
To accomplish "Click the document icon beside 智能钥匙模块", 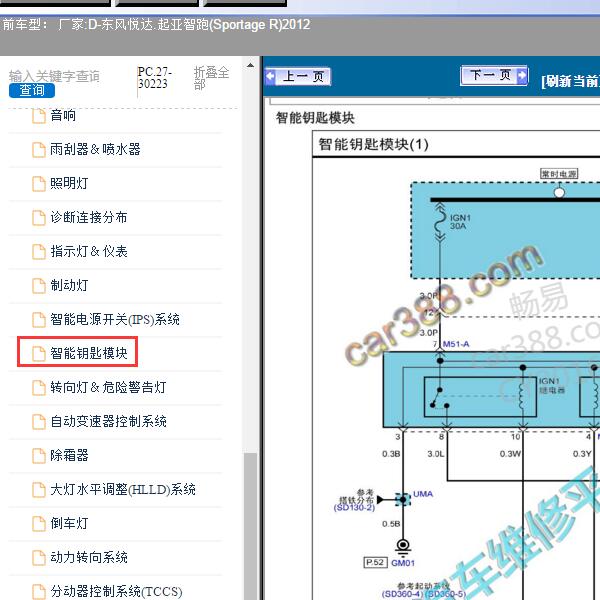I will click(x=39, y=354).
